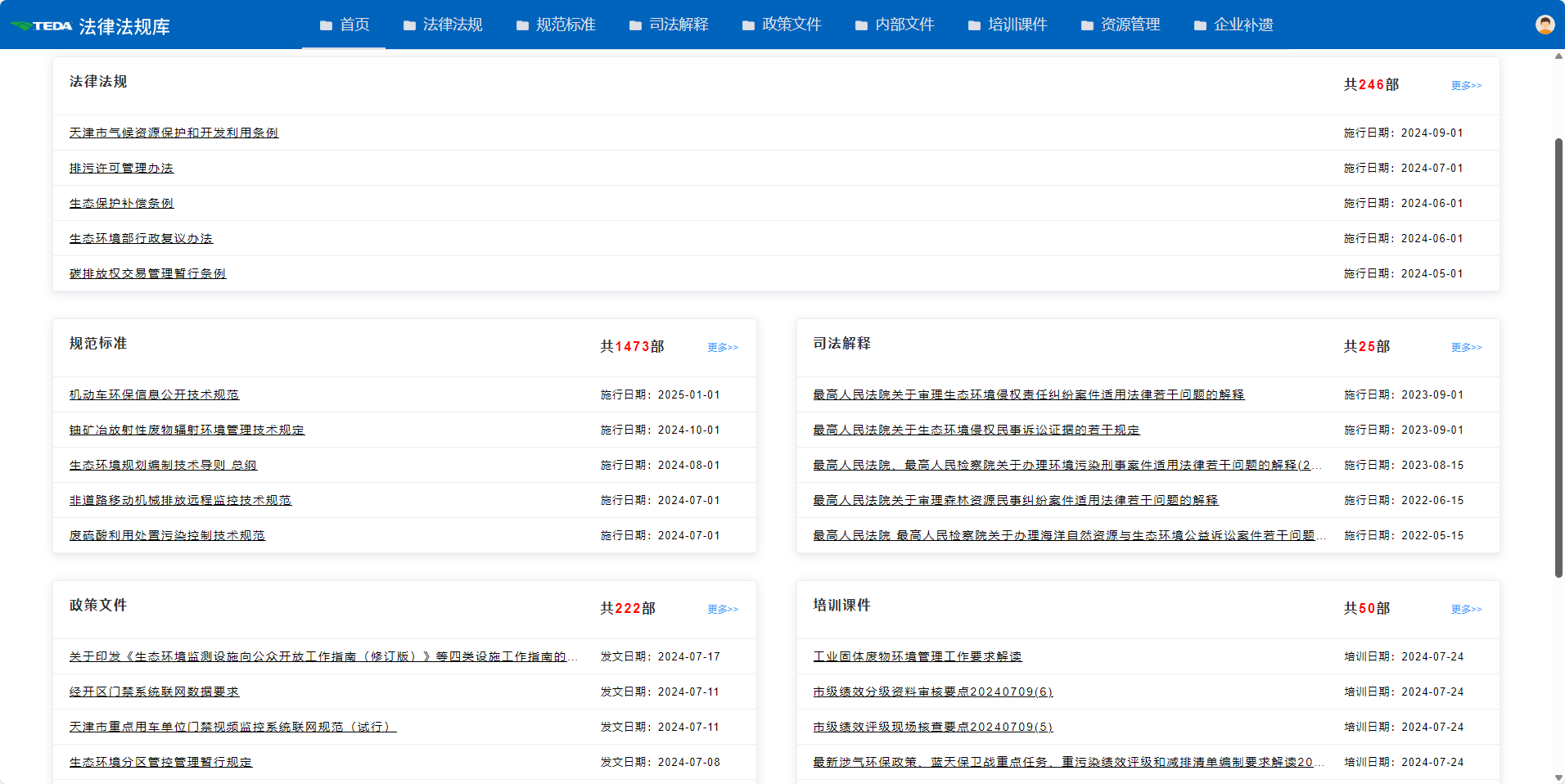Click the folder icon beside 培训课件 nav
This screenshot has width=1565, height=784.
click(974, 25)
